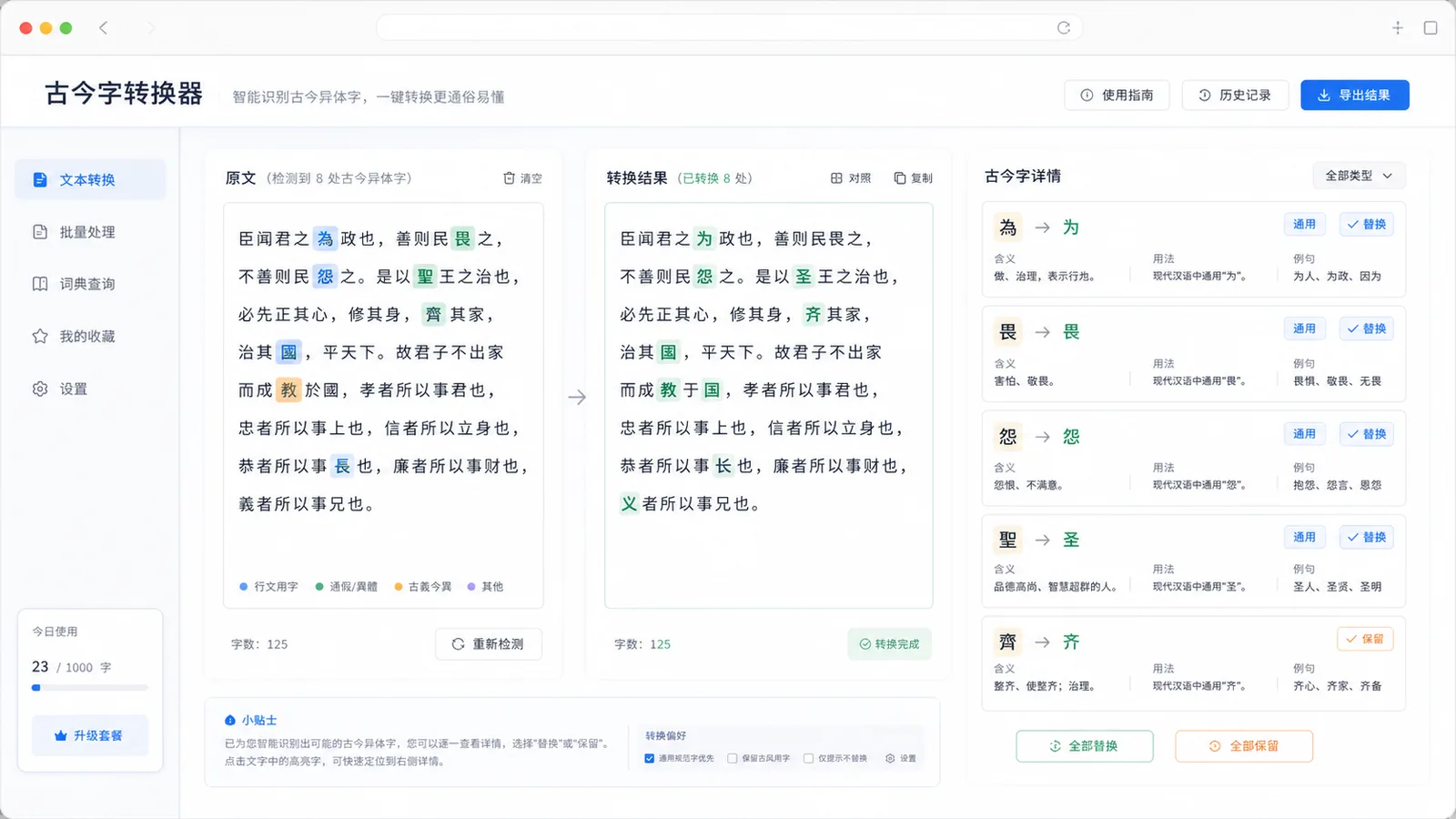Enable 保留古风用字 checkbox
Screen dimensions: 1456x819
tap(732, 758)
